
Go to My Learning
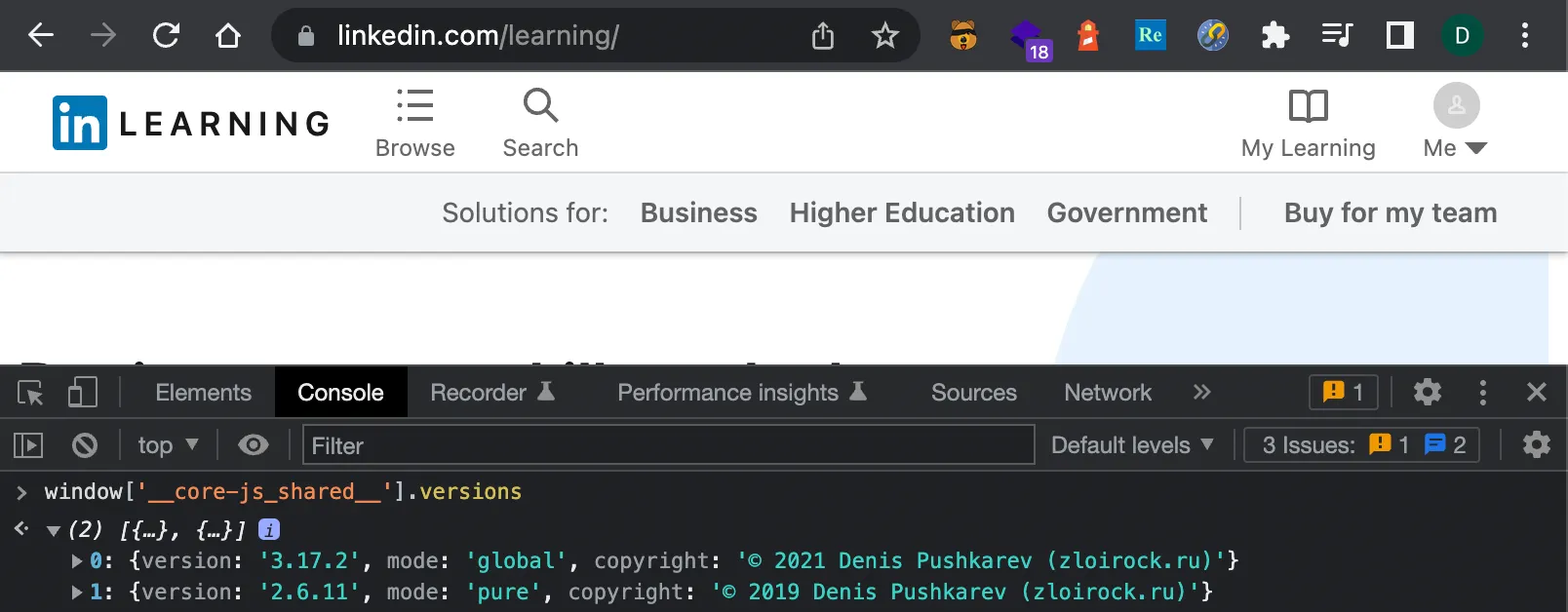(x=1309, y=123)
